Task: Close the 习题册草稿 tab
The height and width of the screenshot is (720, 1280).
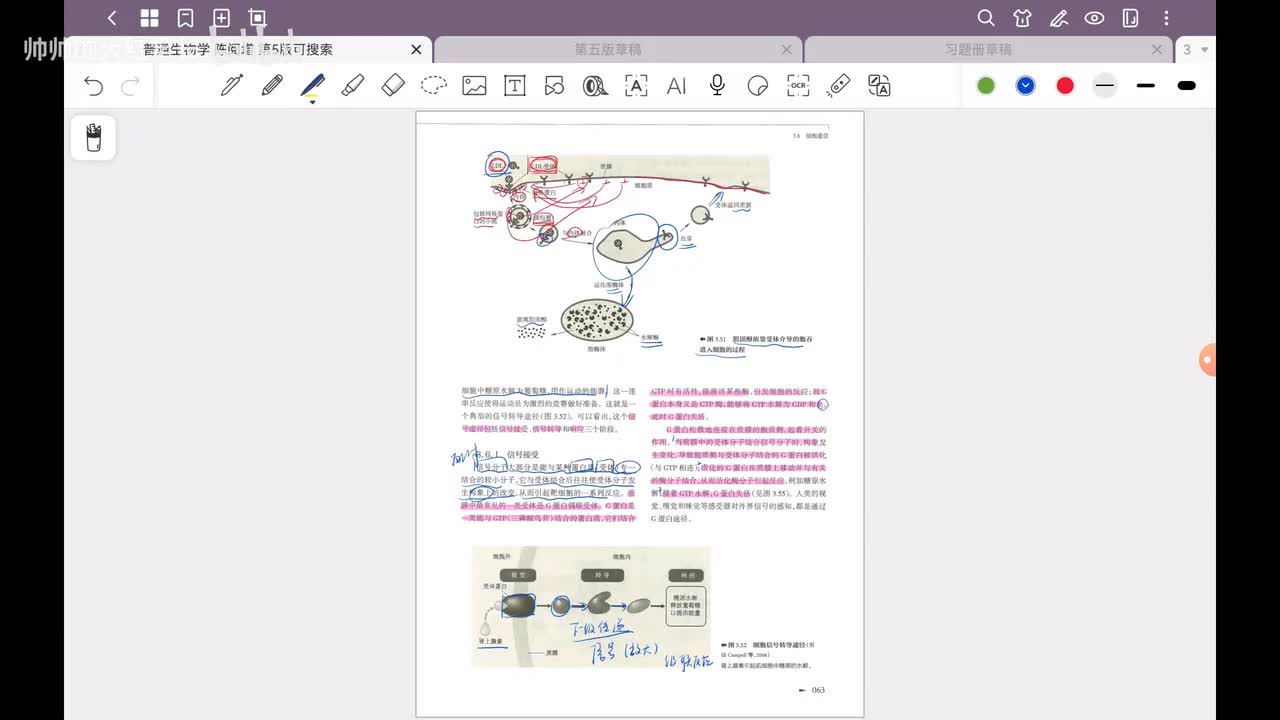Action: (x=1157, y=50)
